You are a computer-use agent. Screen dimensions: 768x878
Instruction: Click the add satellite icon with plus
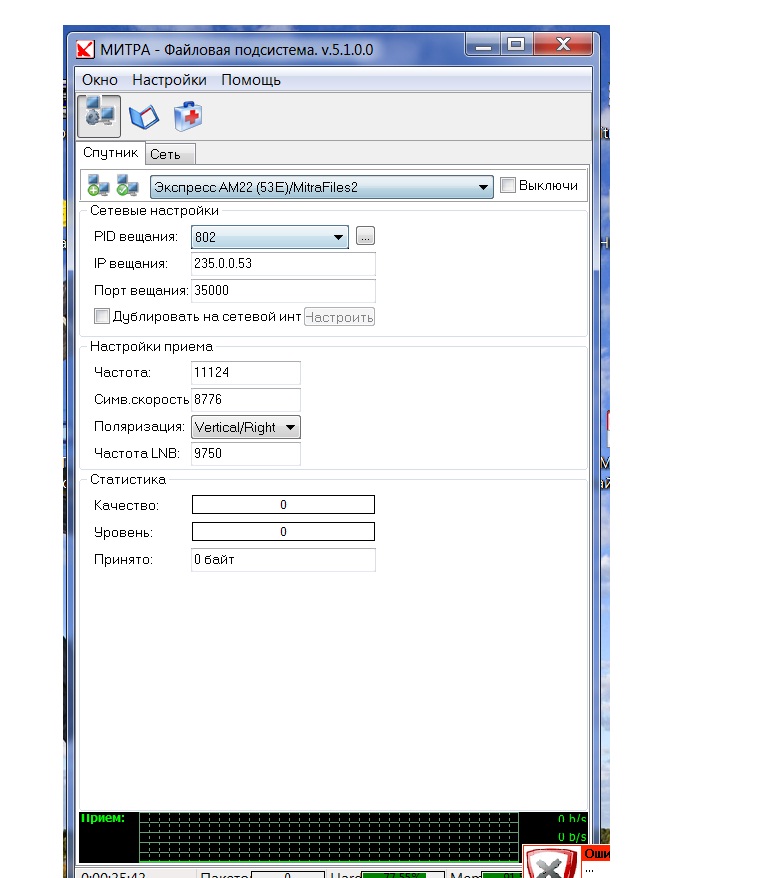coord(99,186)
